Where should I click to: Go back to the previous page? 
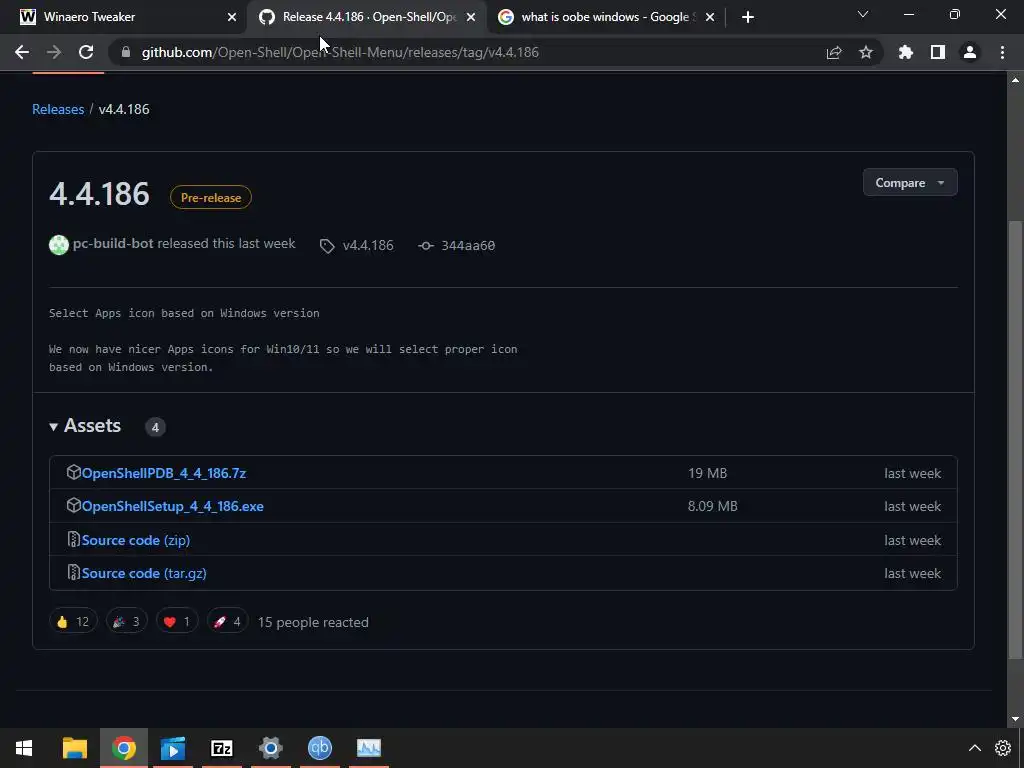click(22, 52)
